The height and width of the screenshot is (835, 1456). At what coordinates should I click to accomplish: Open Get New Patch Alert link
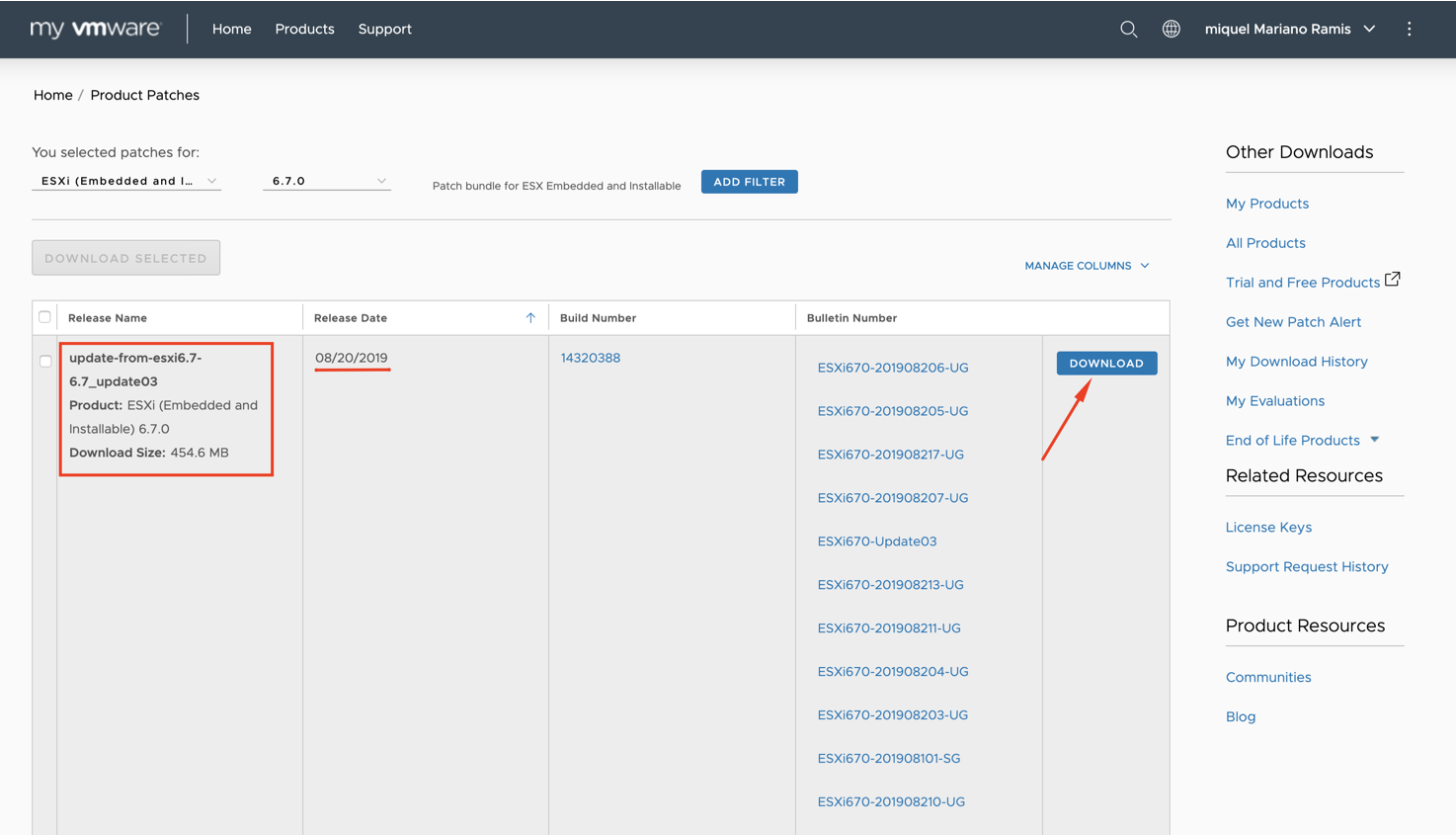pos(1293,322)
